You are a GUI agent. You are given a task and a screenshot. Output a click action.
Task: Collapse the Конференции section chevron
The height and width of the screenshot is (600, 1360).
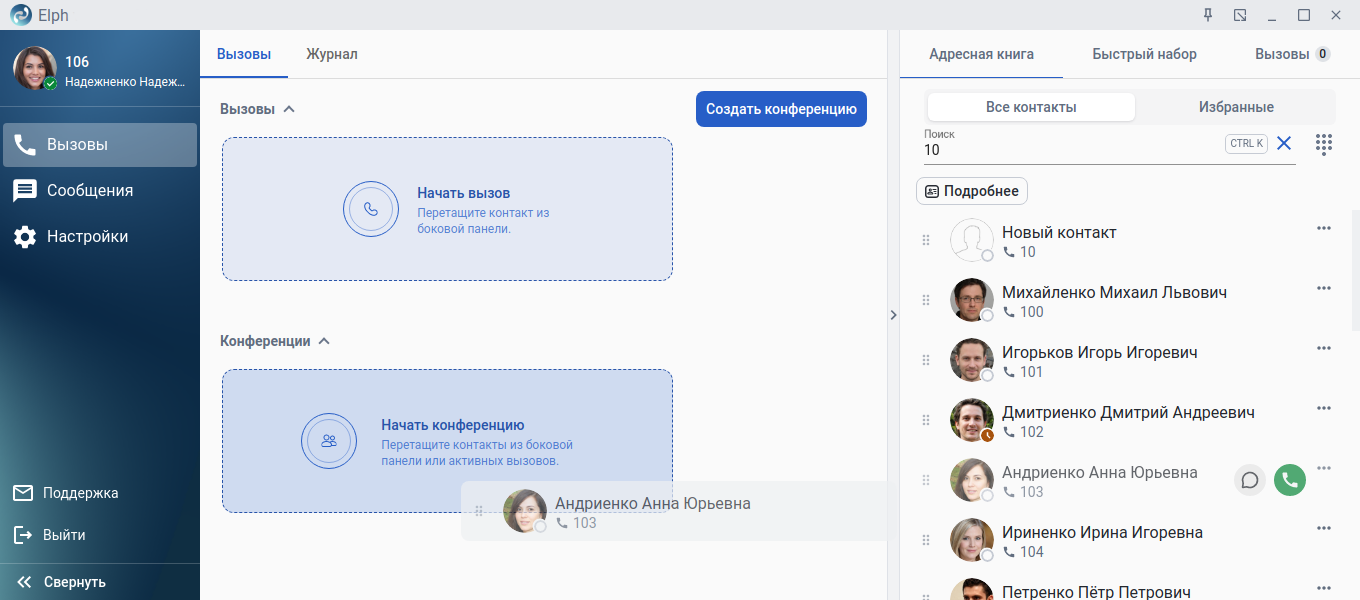click(x=323, y=341)
